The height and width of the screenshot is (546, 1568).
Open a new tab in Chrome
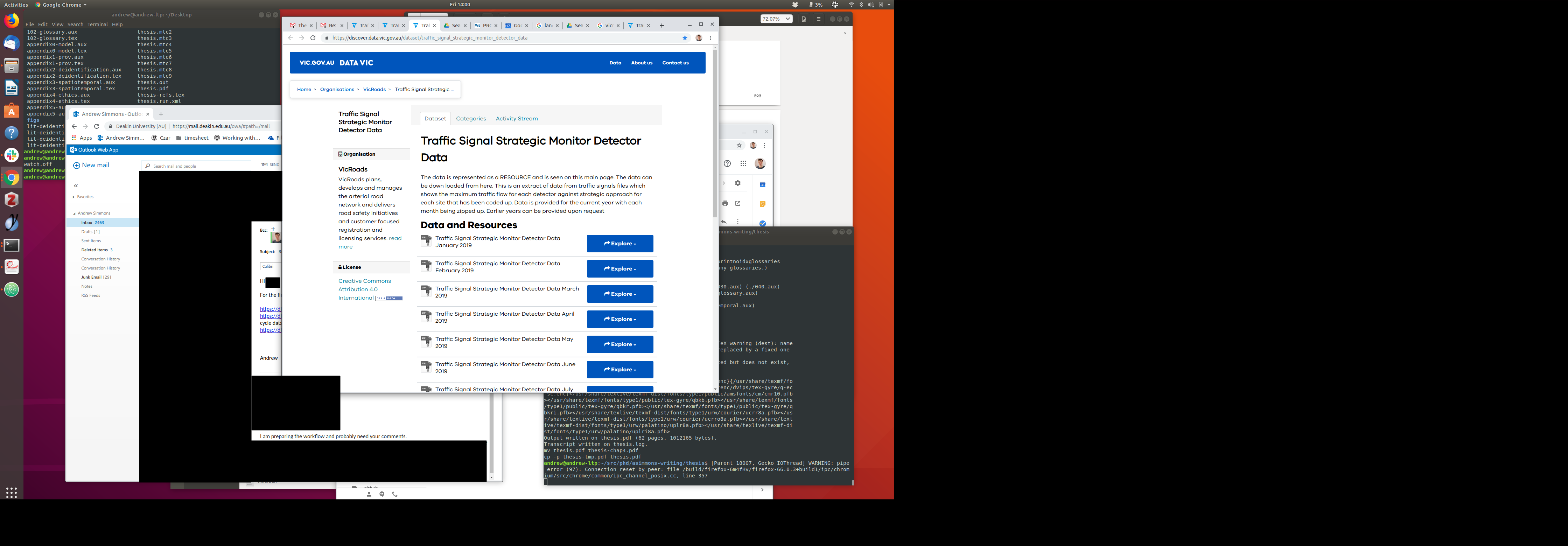(x=661, y=26)
